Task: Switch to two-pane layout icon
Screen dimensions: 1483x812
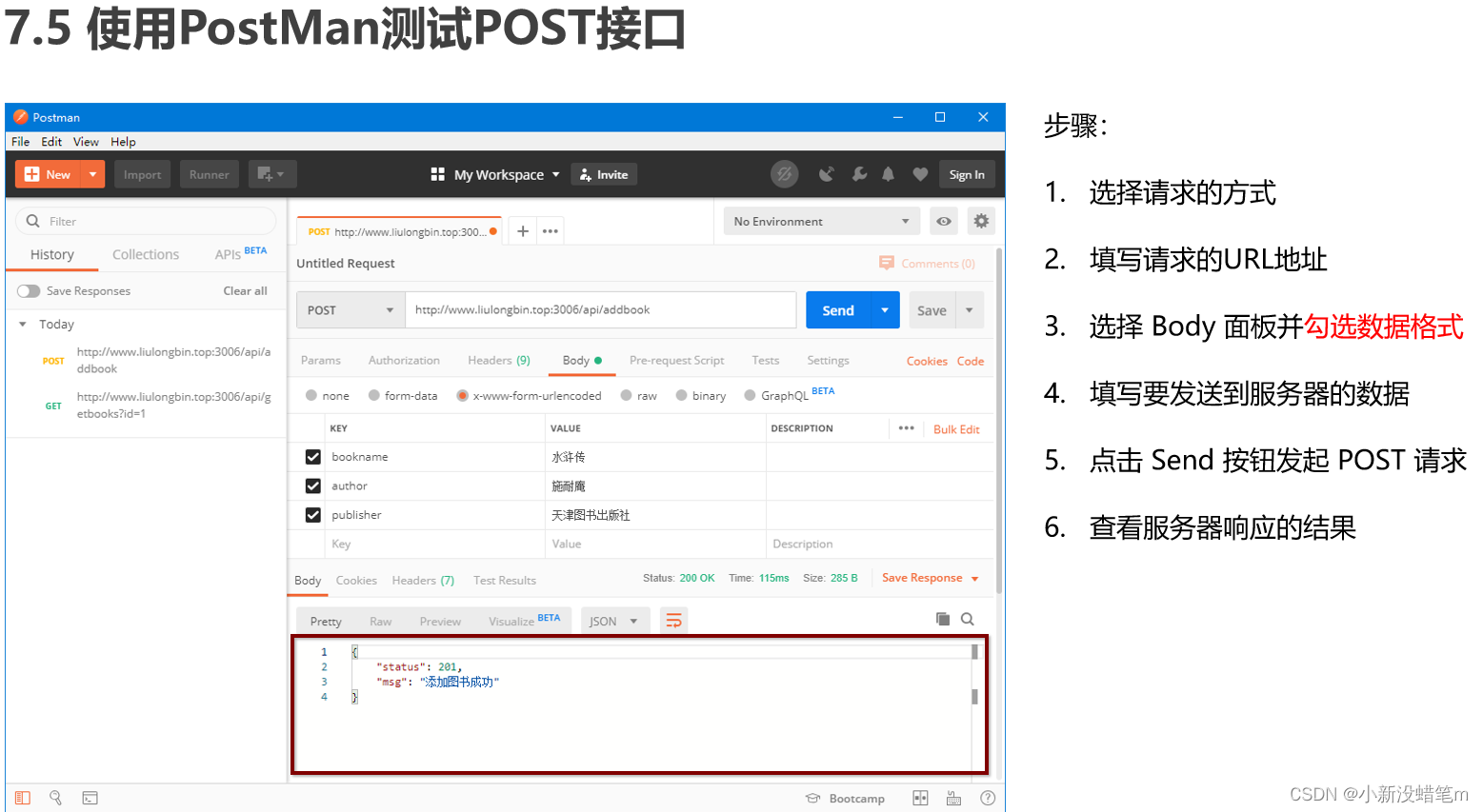Action: click(920, 798)
